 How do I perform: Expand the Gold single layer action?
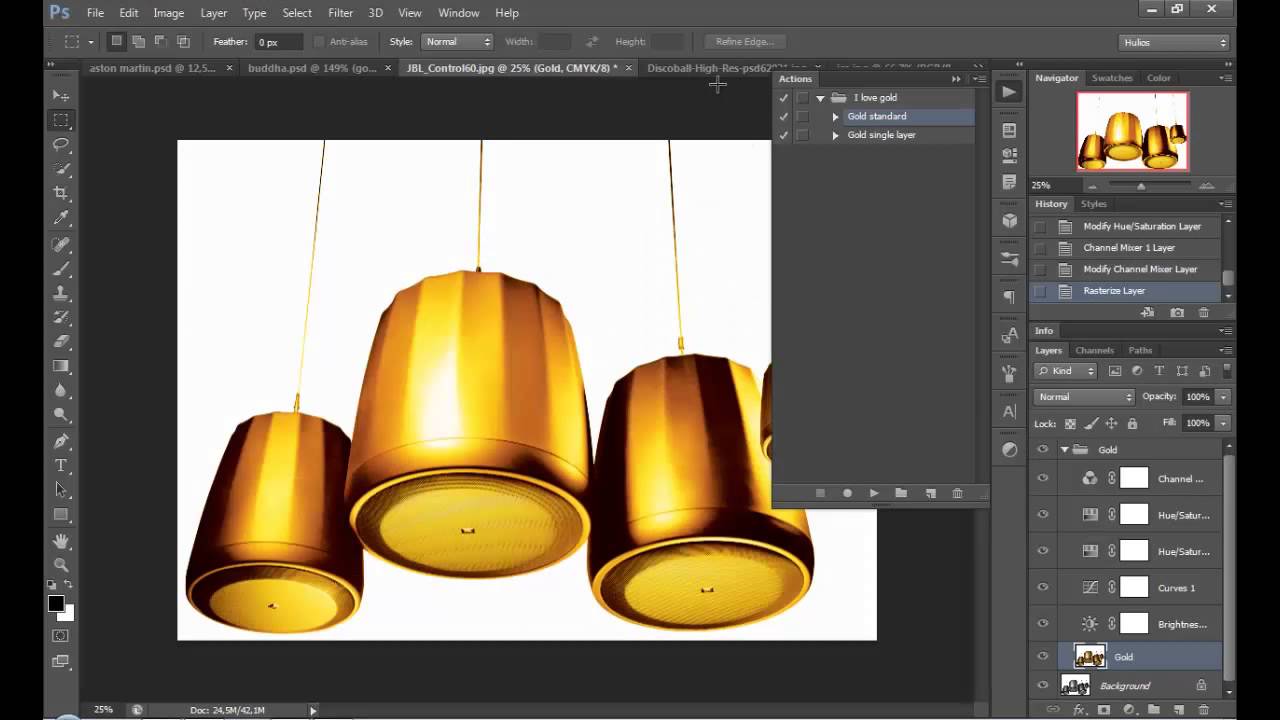835,135
